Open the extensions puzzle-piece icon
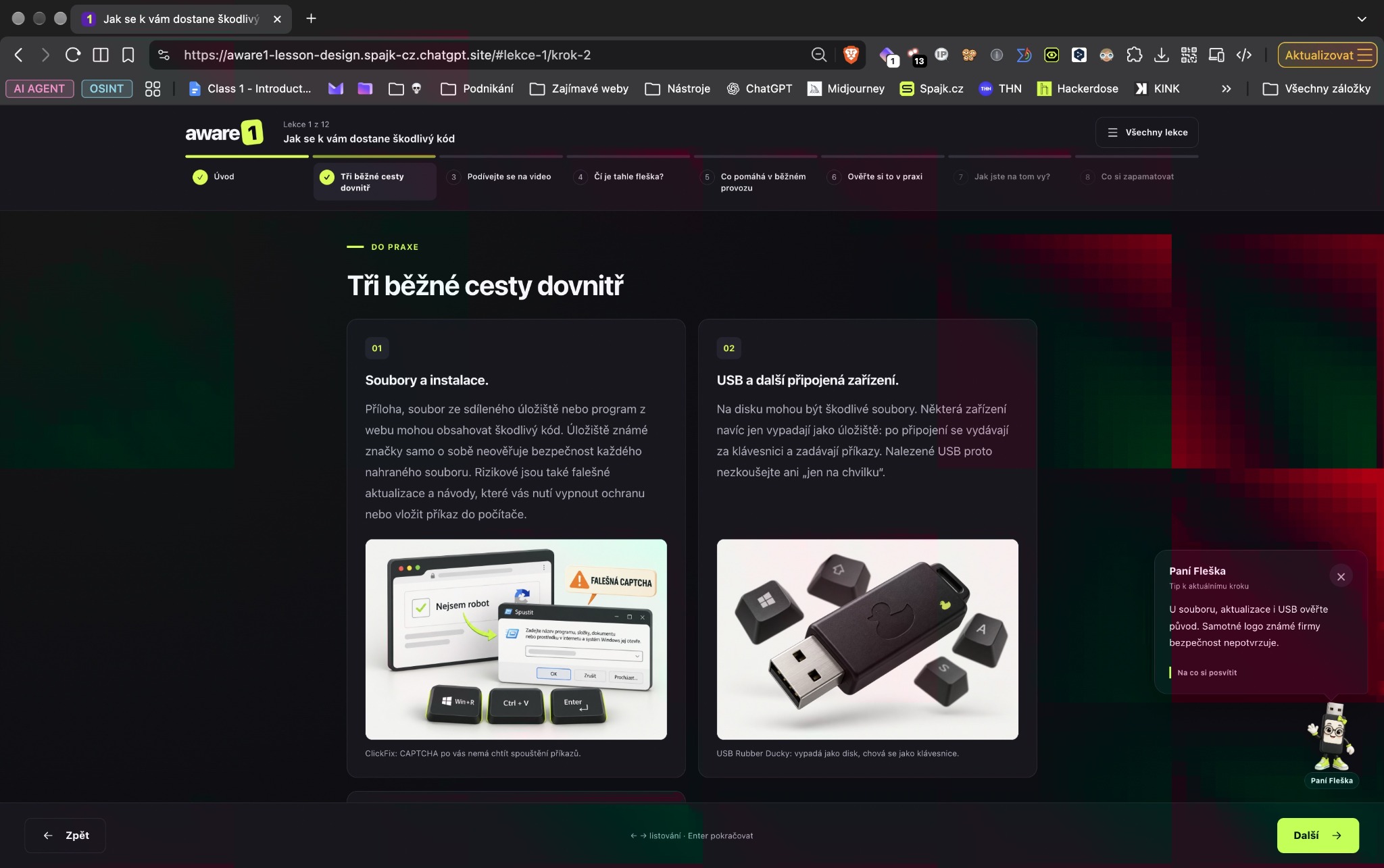This screenshot has width=1384, height=868. [x=1134, y=55]
